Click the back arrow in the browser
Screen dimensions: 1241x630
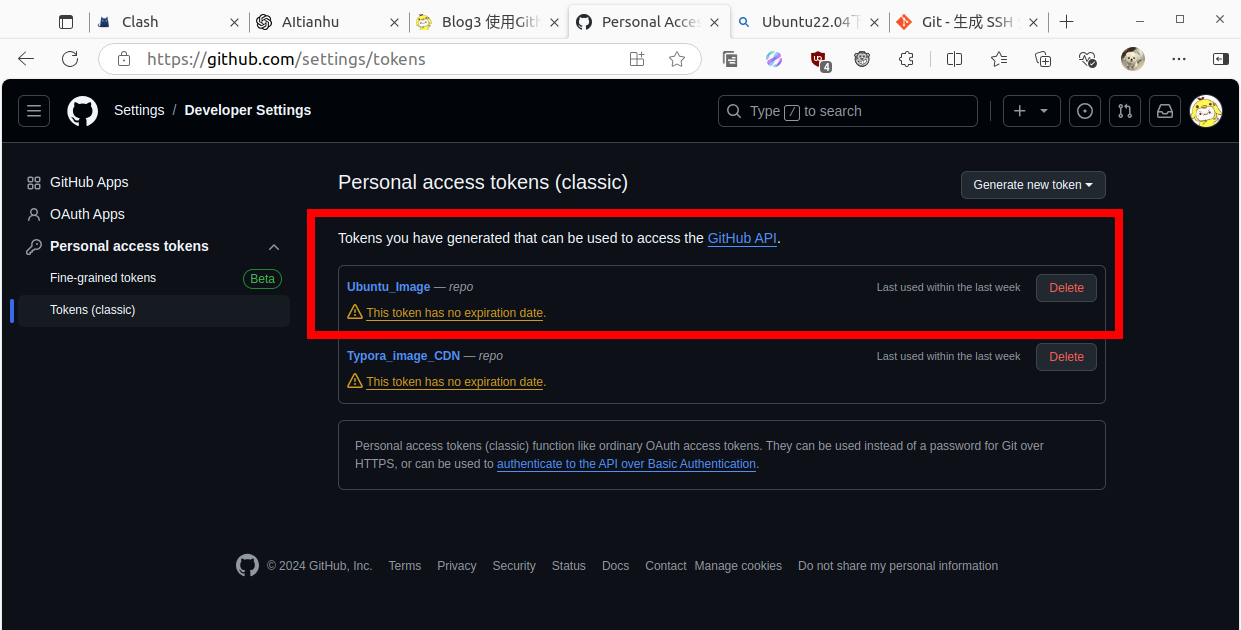26,59
